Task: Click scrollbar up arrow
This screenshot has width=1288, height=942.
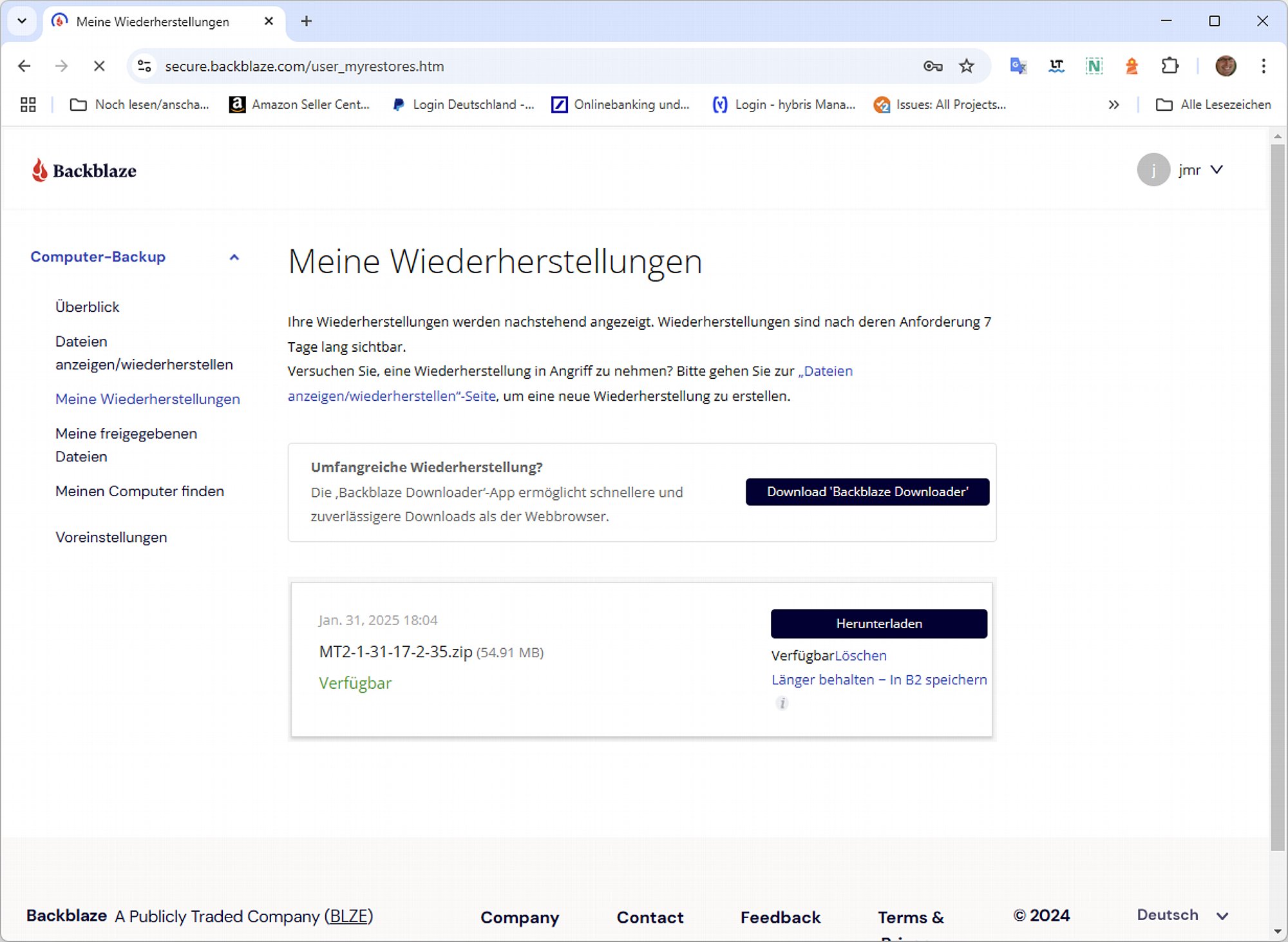Action: tap(1278, 136)
